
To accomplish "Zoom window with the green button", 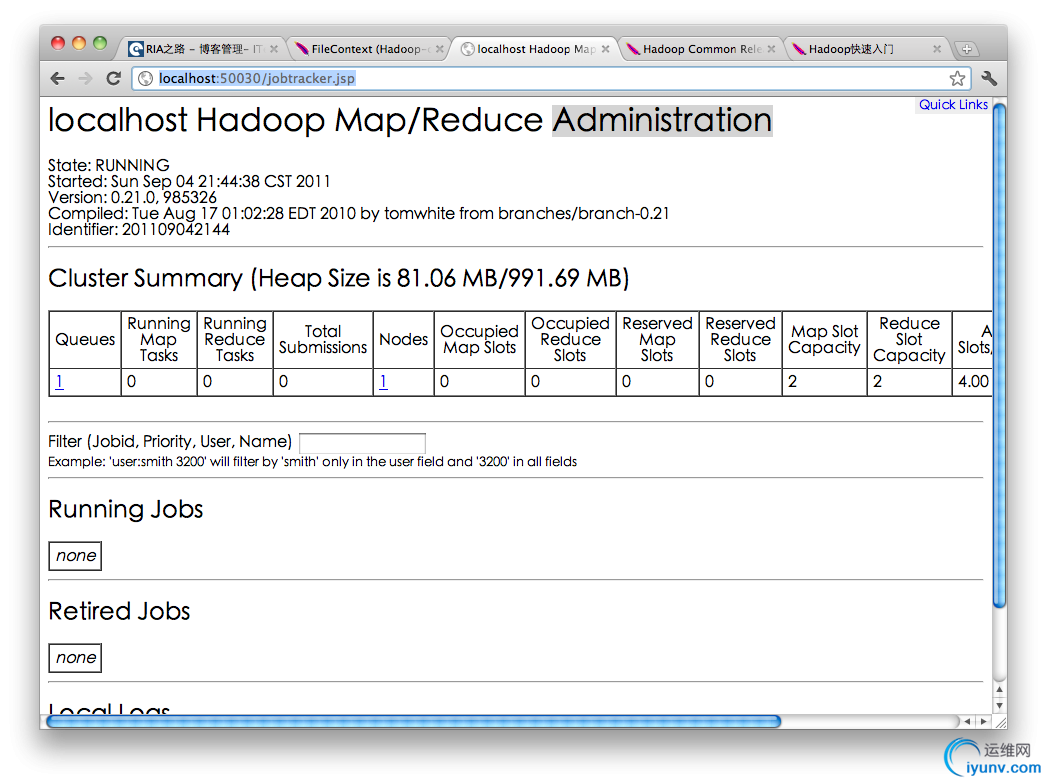I will pos(100,43).
